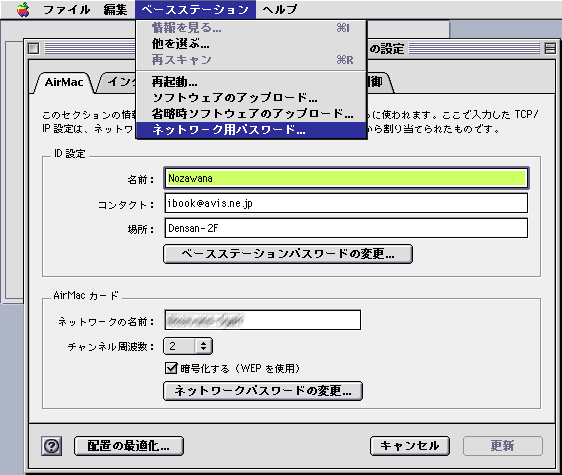Click the コンタクト email field

(346, 203)
